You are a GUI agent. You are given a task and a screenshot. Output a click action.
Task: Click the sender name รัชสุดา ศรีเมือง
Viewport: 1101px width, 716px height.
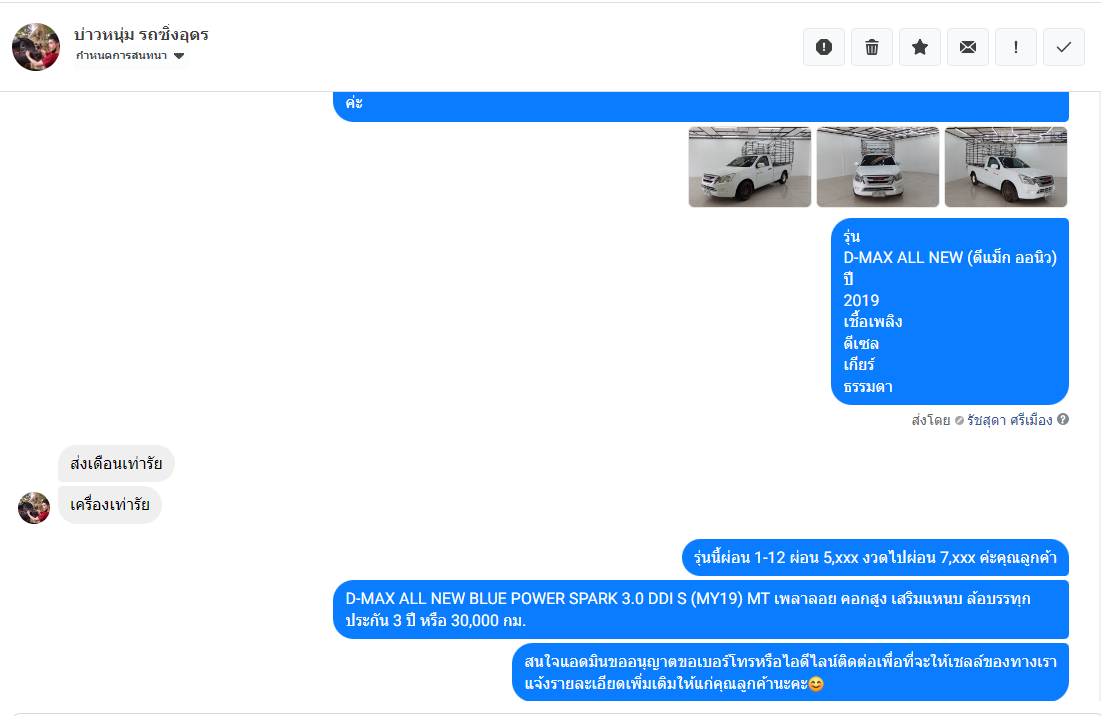tap(1010, 420)
